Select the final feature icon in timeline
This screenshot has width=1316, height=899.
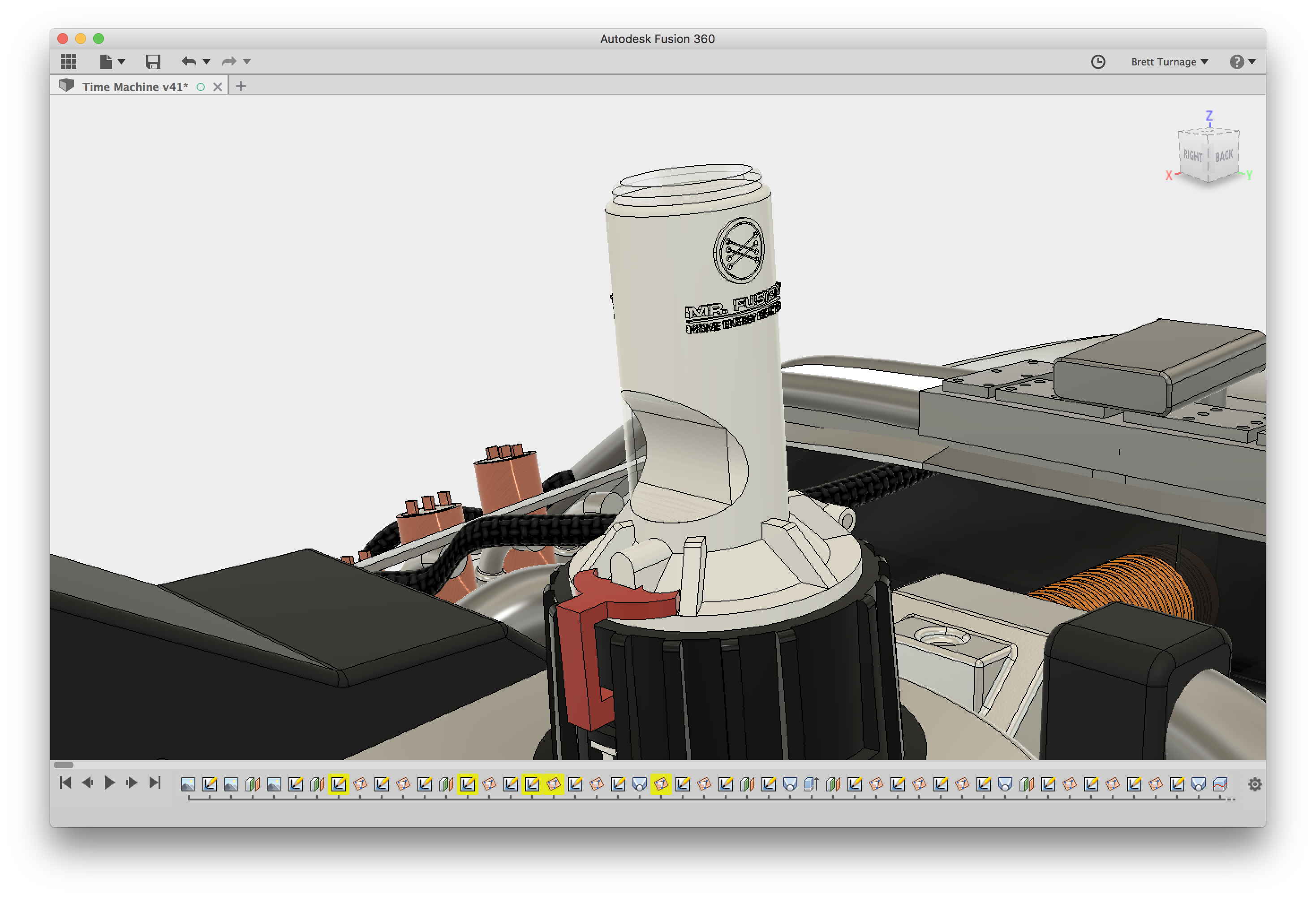coord(1220,784)
